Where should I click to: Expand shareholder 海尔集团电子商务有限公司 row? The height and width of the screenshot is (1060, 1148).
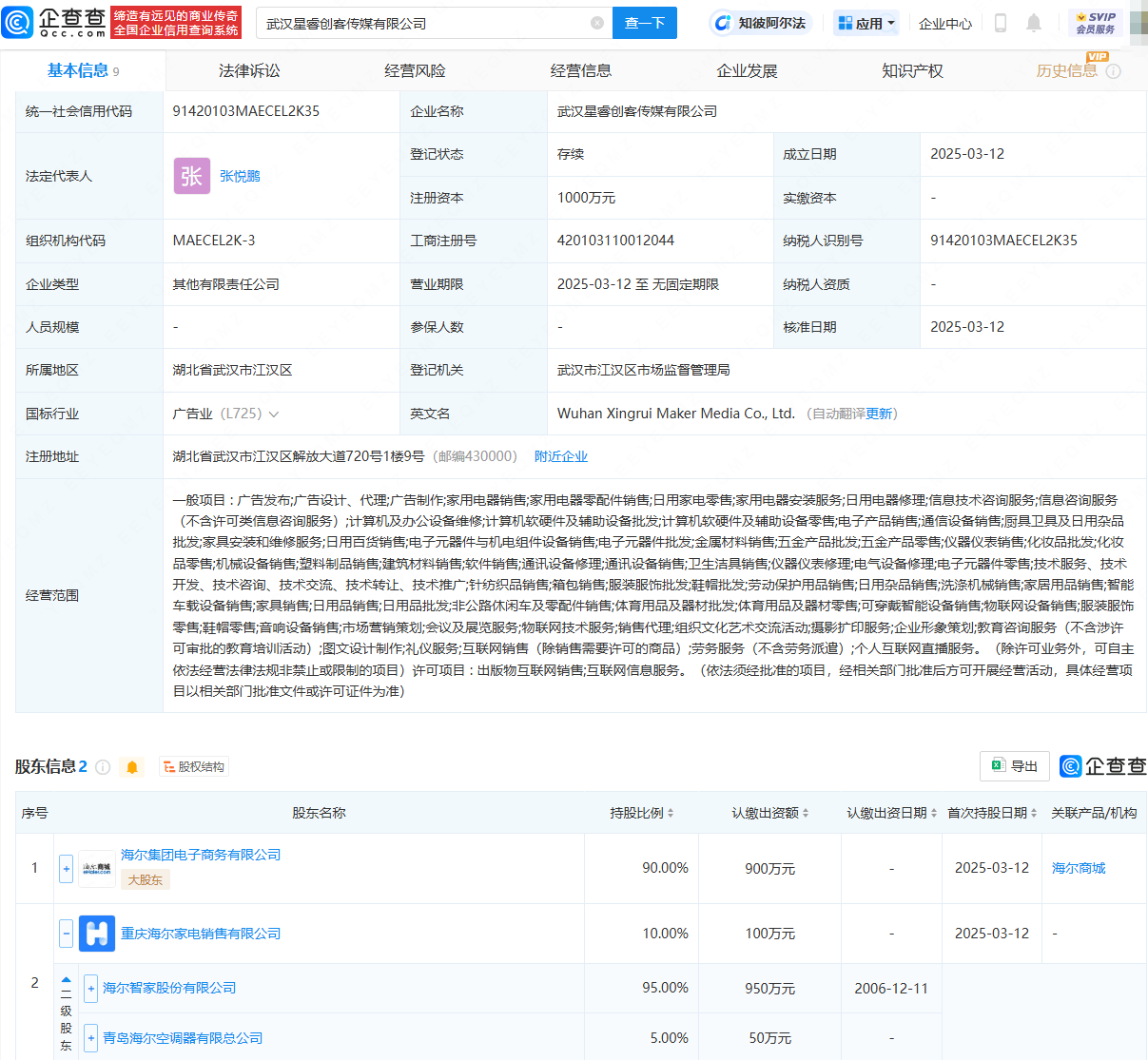pyautogui.click(x=65, y=868)
